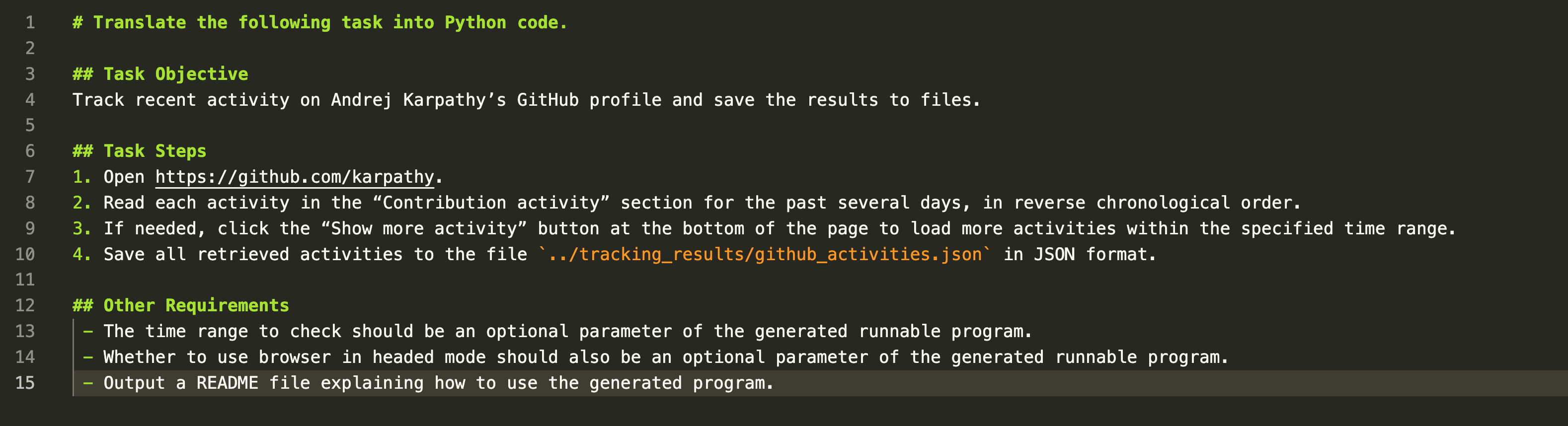Image resolution: width=1568 pixels, height=426 pixels.
Task: Open the https://github.com/karpathy link
Action: pos(295,177)
